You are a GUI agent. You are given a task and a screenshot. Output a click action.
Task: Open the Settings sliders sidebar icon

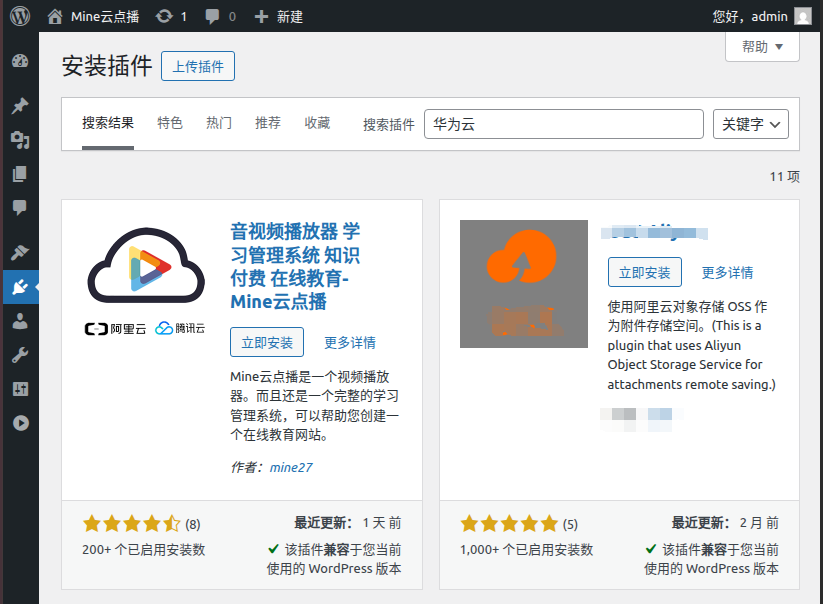(x=20, y=389)
